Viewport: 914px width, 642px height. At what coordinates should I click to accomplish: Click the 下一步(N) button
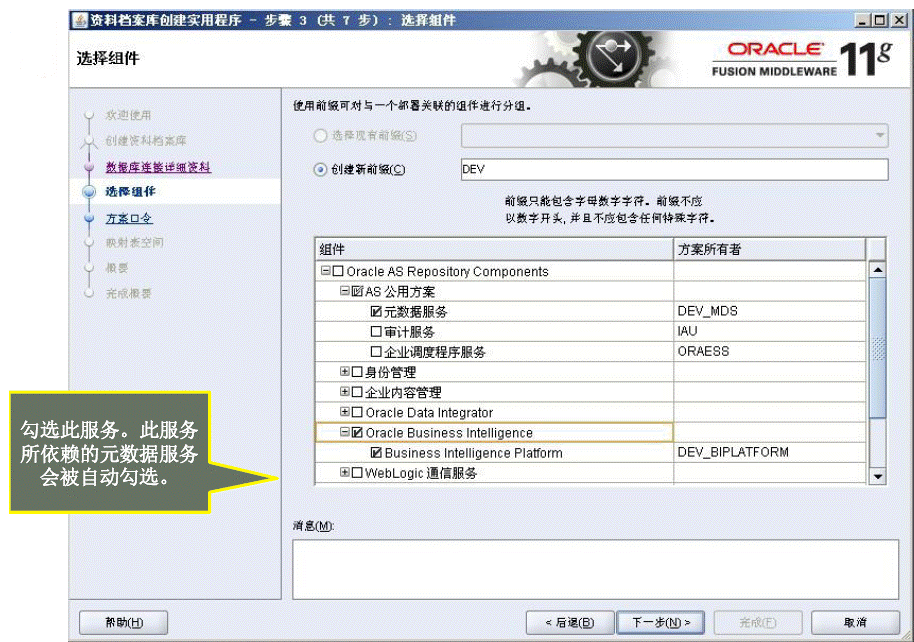(x=660, y=623)
